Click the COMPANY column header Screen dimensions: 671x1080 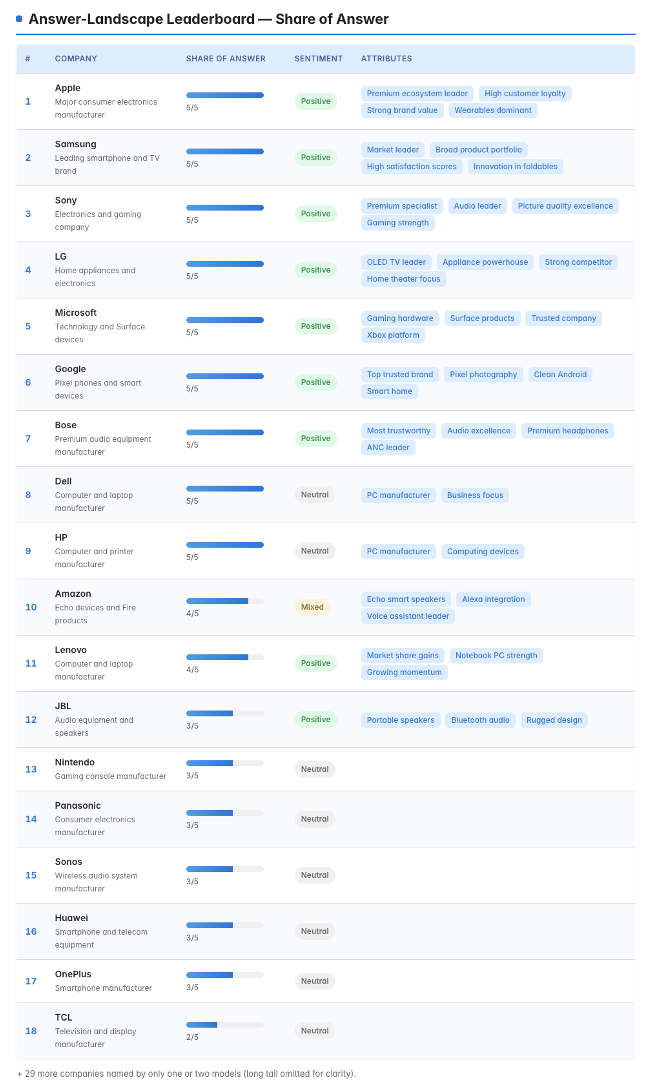[76, 59]
